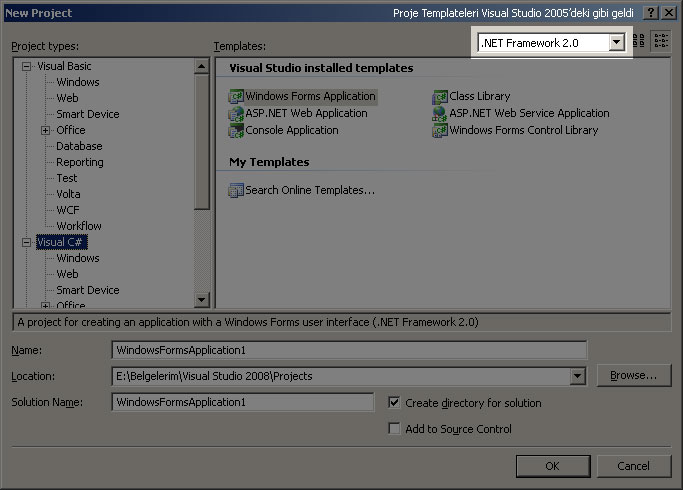Viewport: 683px width, 490px height.
Task: Switch templates view to small icons
Action: pos(661,41)
